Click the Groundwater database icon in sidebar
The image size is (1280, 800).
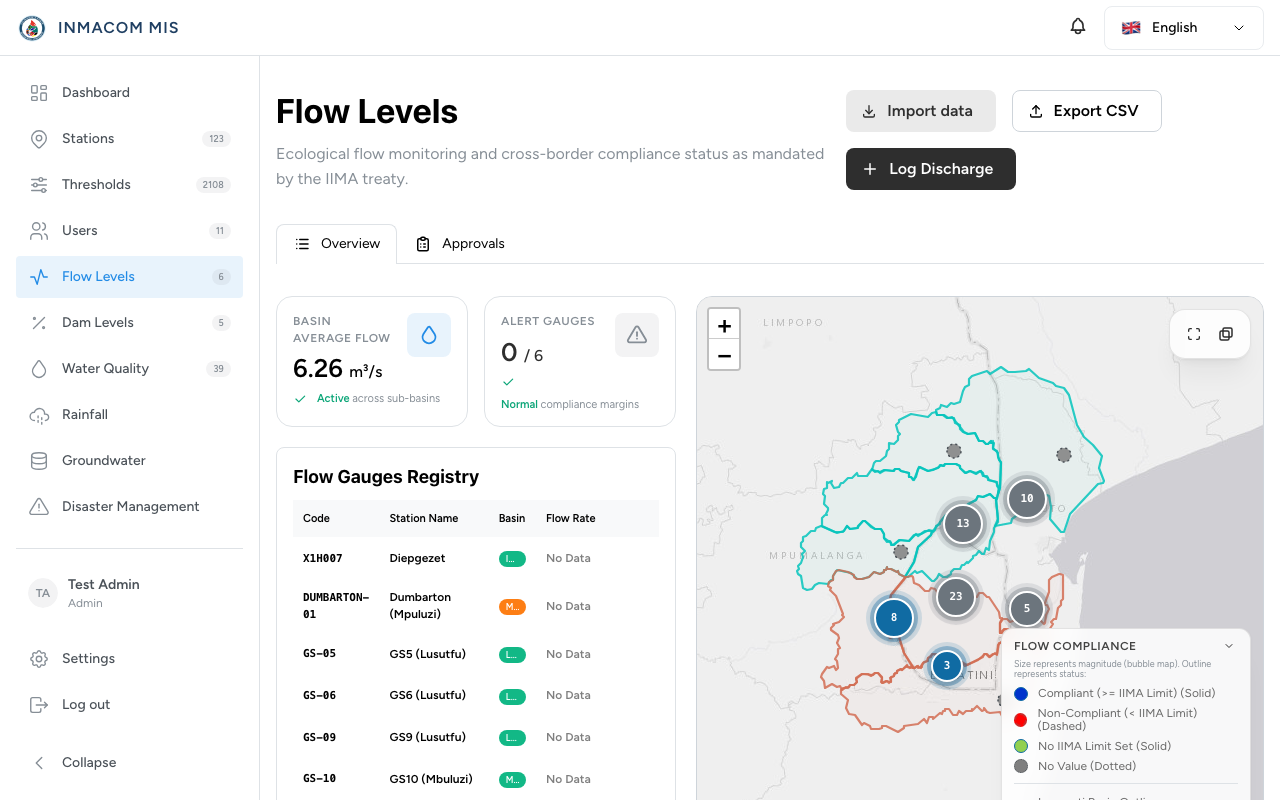click(x=39, y=461)
